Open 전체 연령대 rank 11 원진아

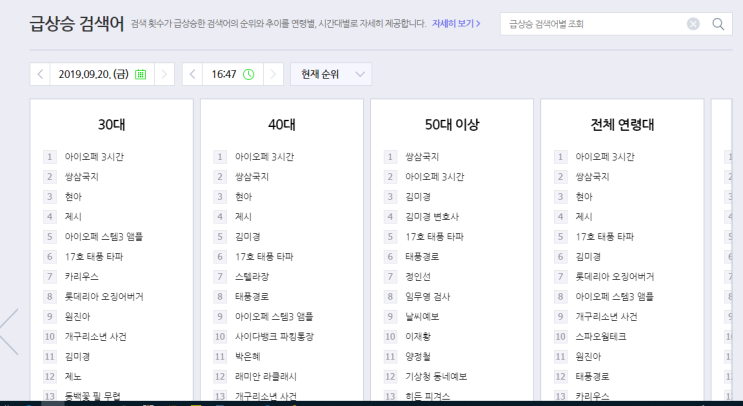coord(588,356)
